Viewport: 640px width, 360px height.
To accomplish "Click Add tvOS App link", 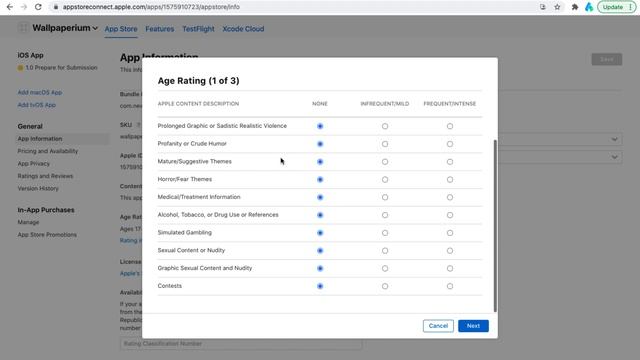I will [x=36, y=105].
